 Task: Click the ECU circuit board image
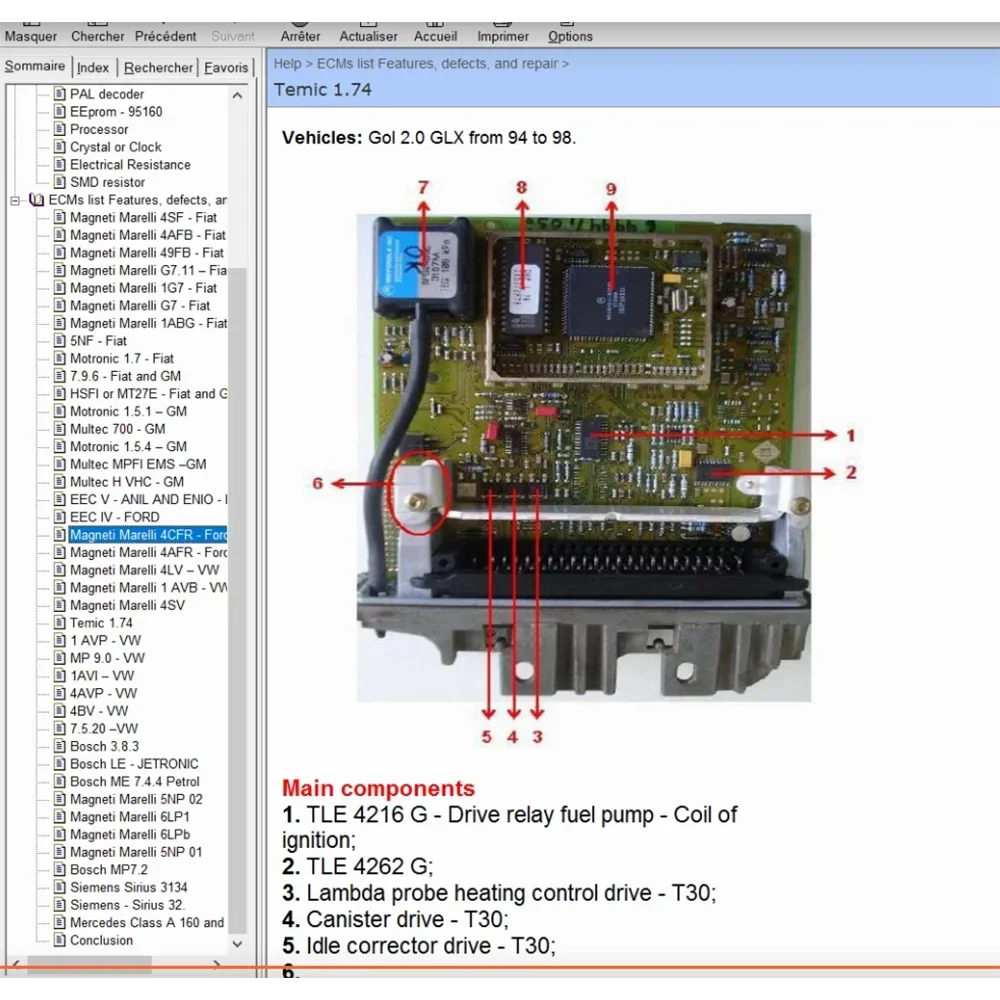(583, 458)
